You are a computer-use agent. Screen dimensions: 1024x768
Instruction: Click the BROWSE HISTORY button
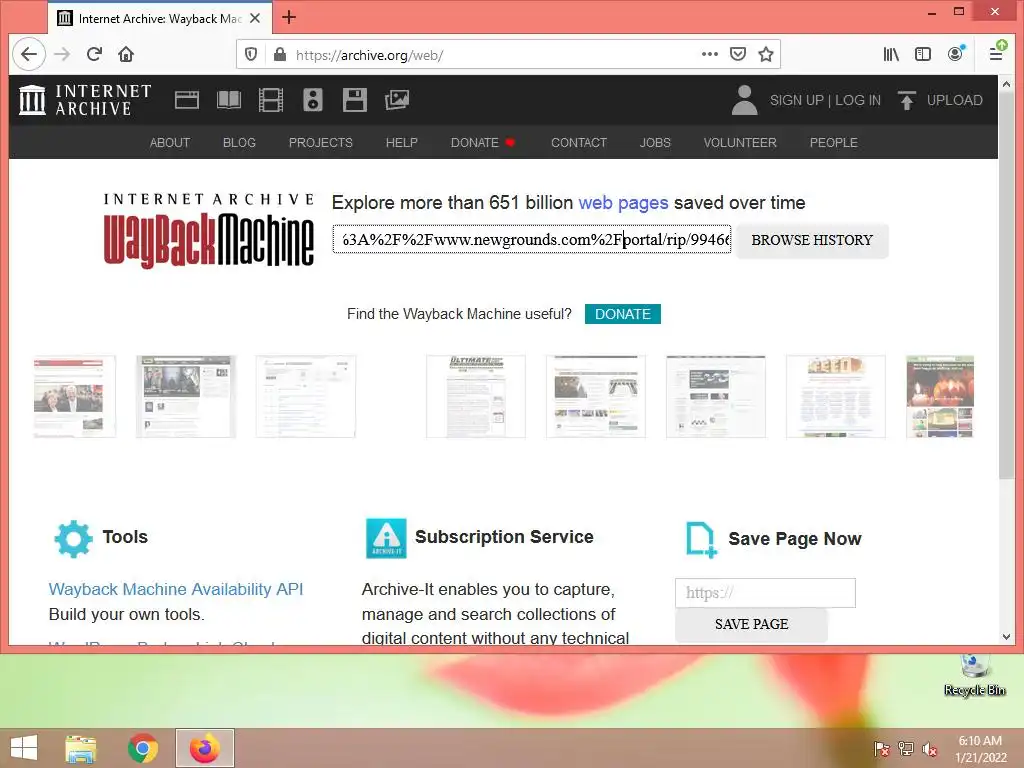[812, 240]
